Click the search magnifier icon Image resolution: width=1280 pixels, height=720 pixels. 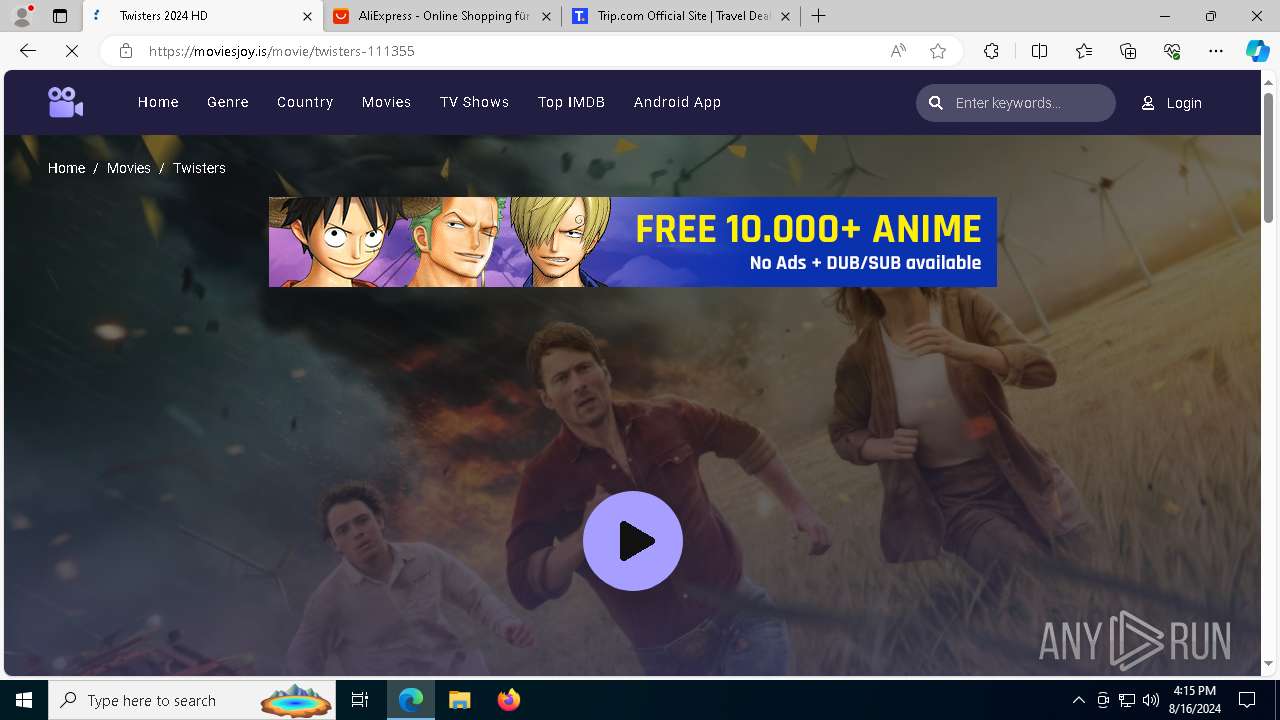(936, 103)
